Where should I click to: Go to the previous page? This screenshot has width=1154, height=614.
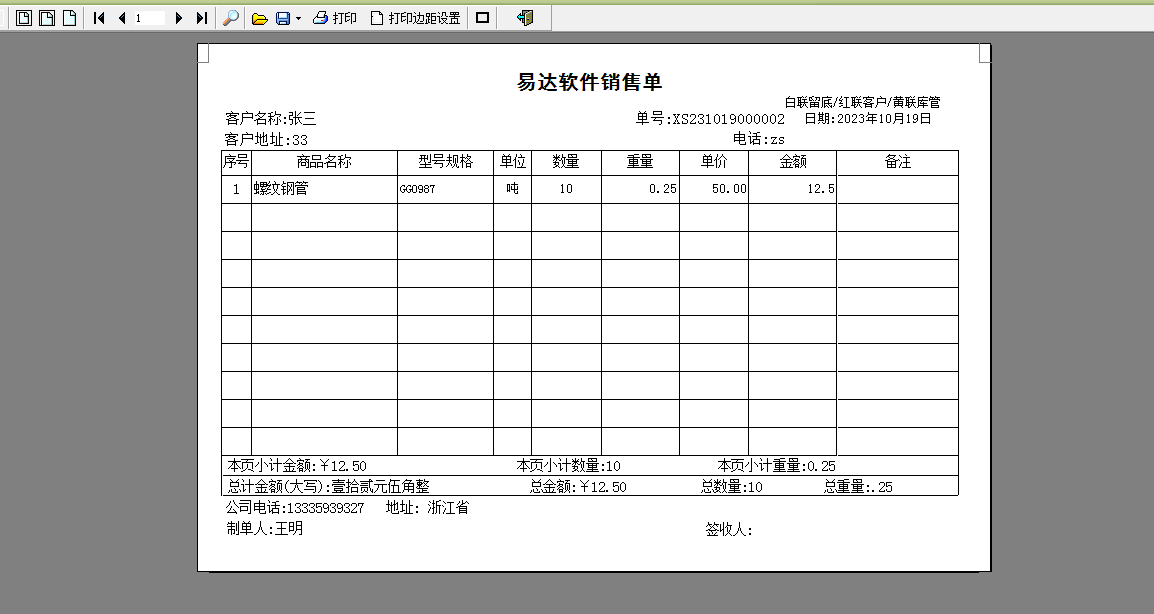point(120,17)
